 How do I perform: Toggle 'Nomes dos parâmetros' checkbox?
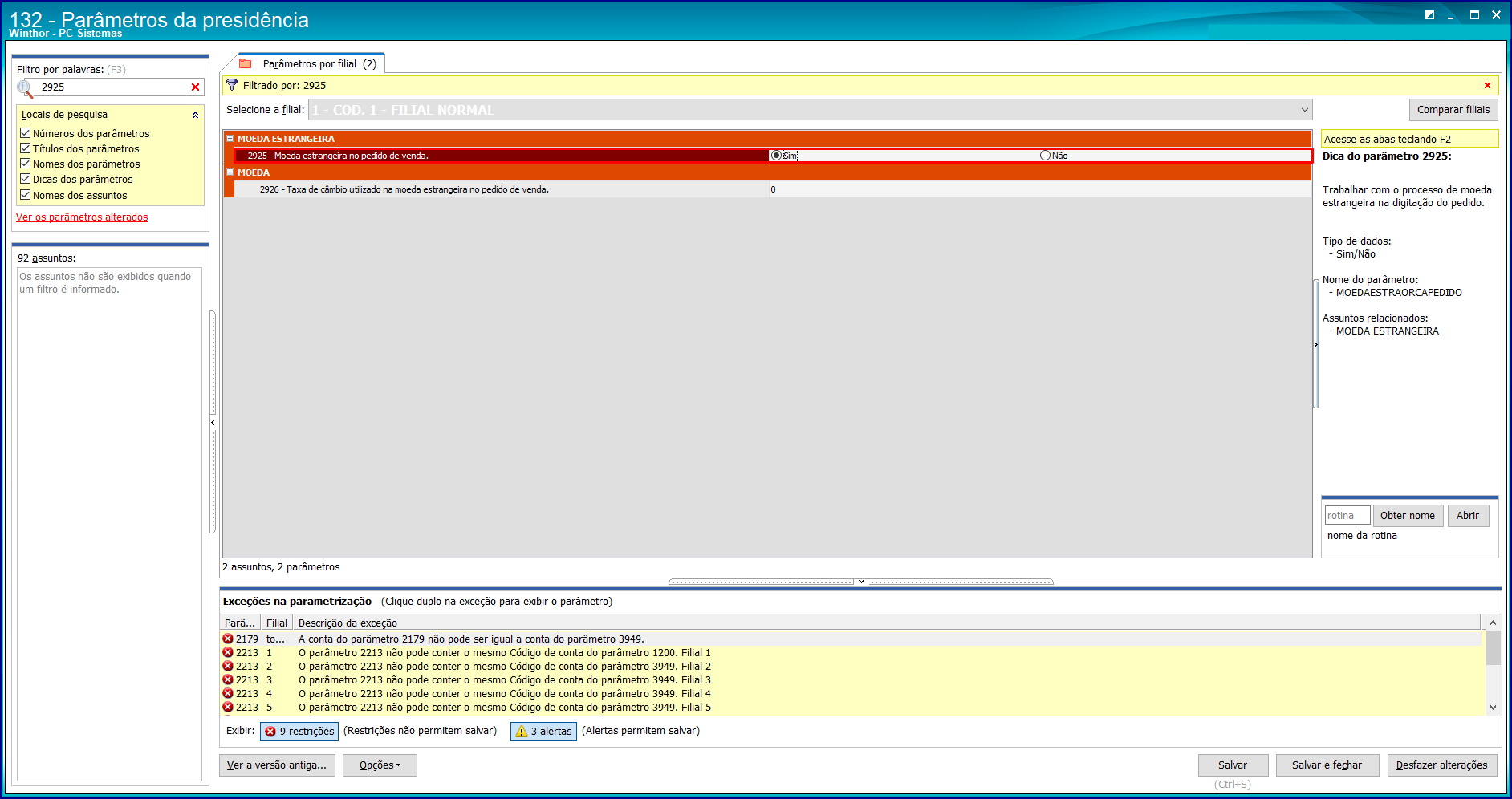tap(26, 164)
